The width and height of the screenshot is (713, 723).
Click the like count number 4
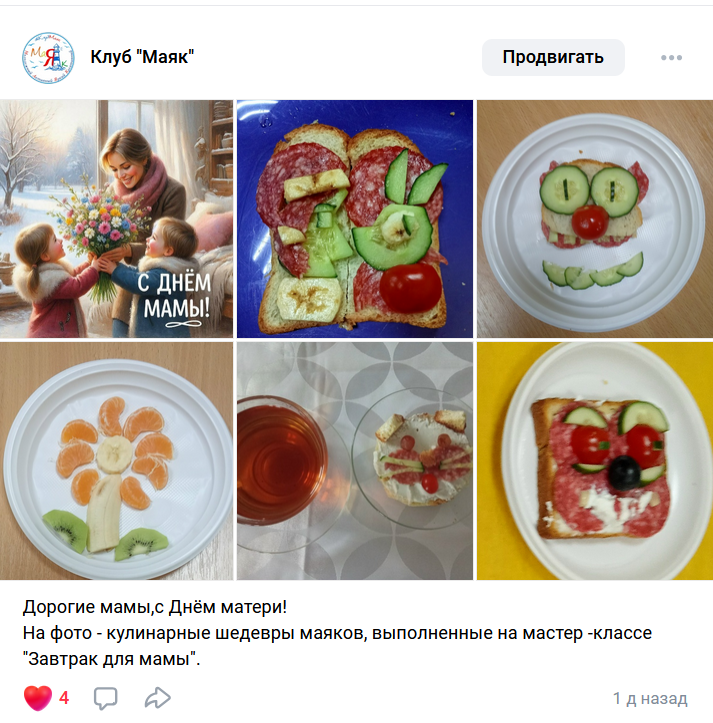point(64,698)
